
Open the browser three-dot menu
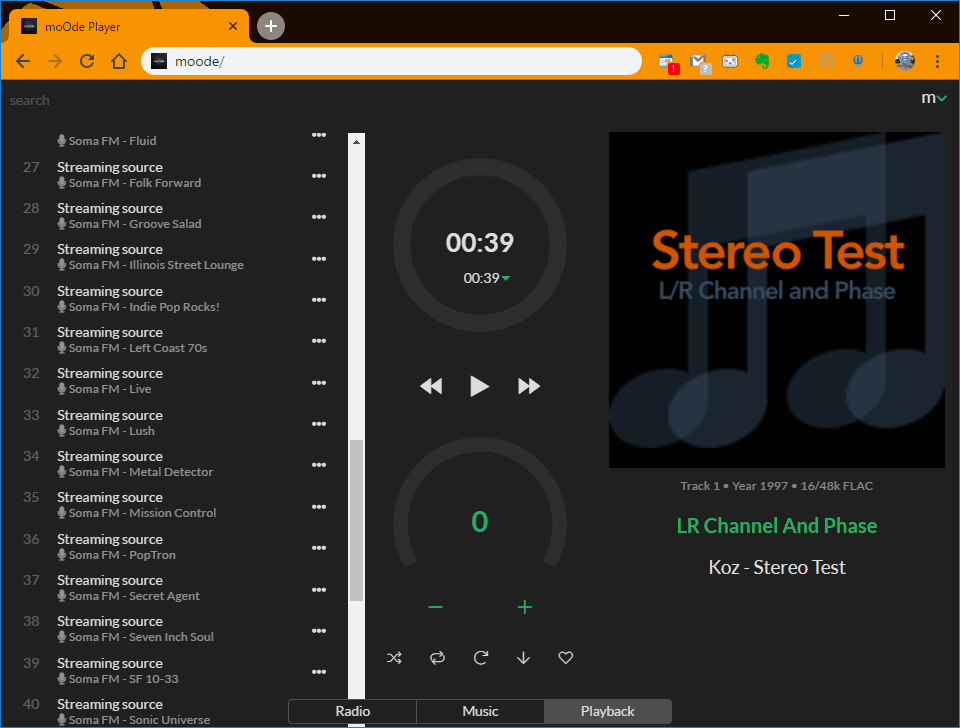(937, 61)
